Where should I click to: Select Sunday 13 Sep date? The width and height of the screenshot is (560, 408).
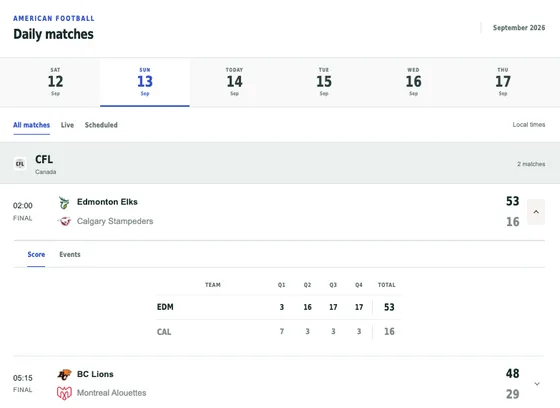pyautogui.click(x=145, y=82)
